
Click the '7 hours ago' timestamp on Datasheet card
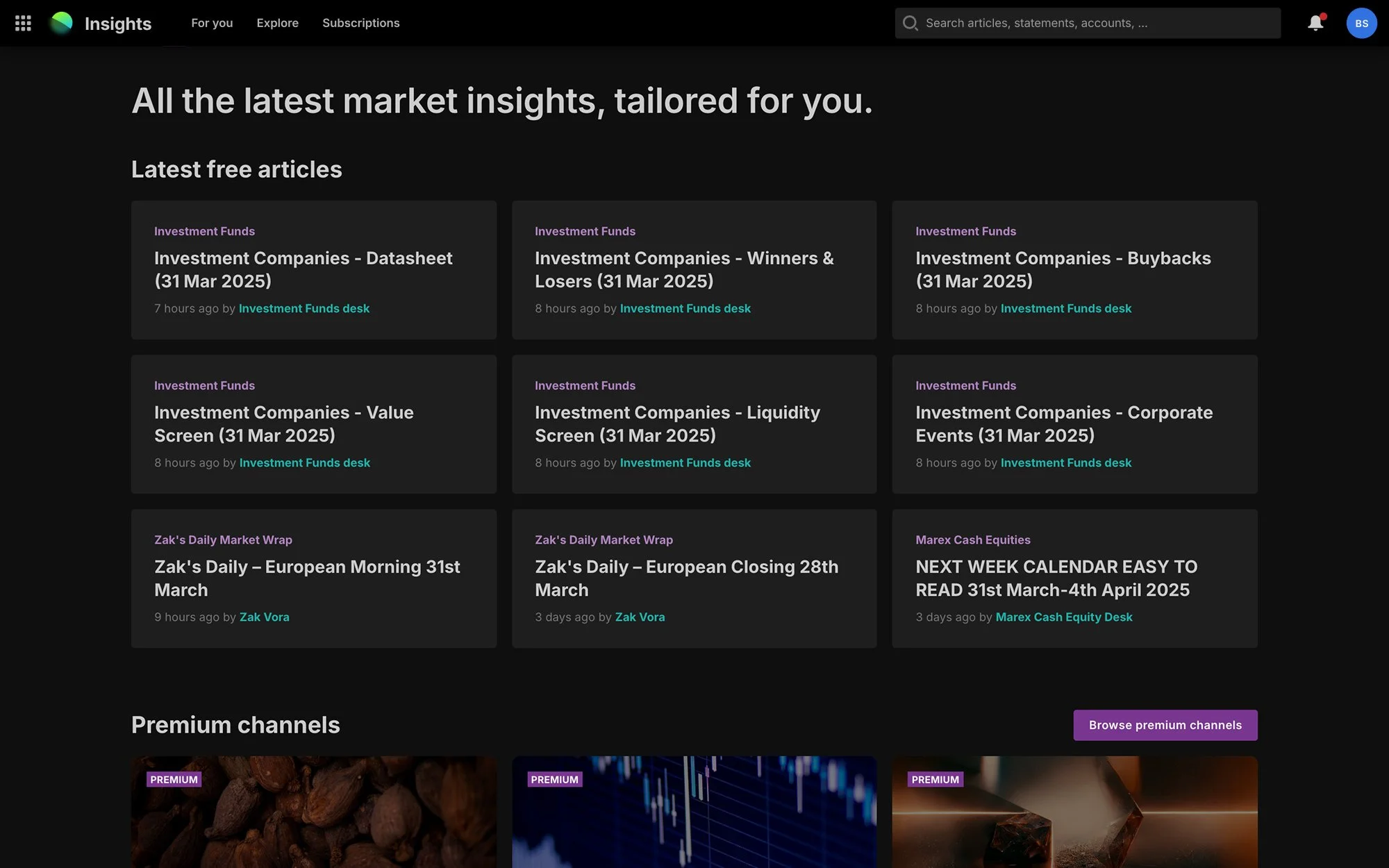tap(186, 308)
